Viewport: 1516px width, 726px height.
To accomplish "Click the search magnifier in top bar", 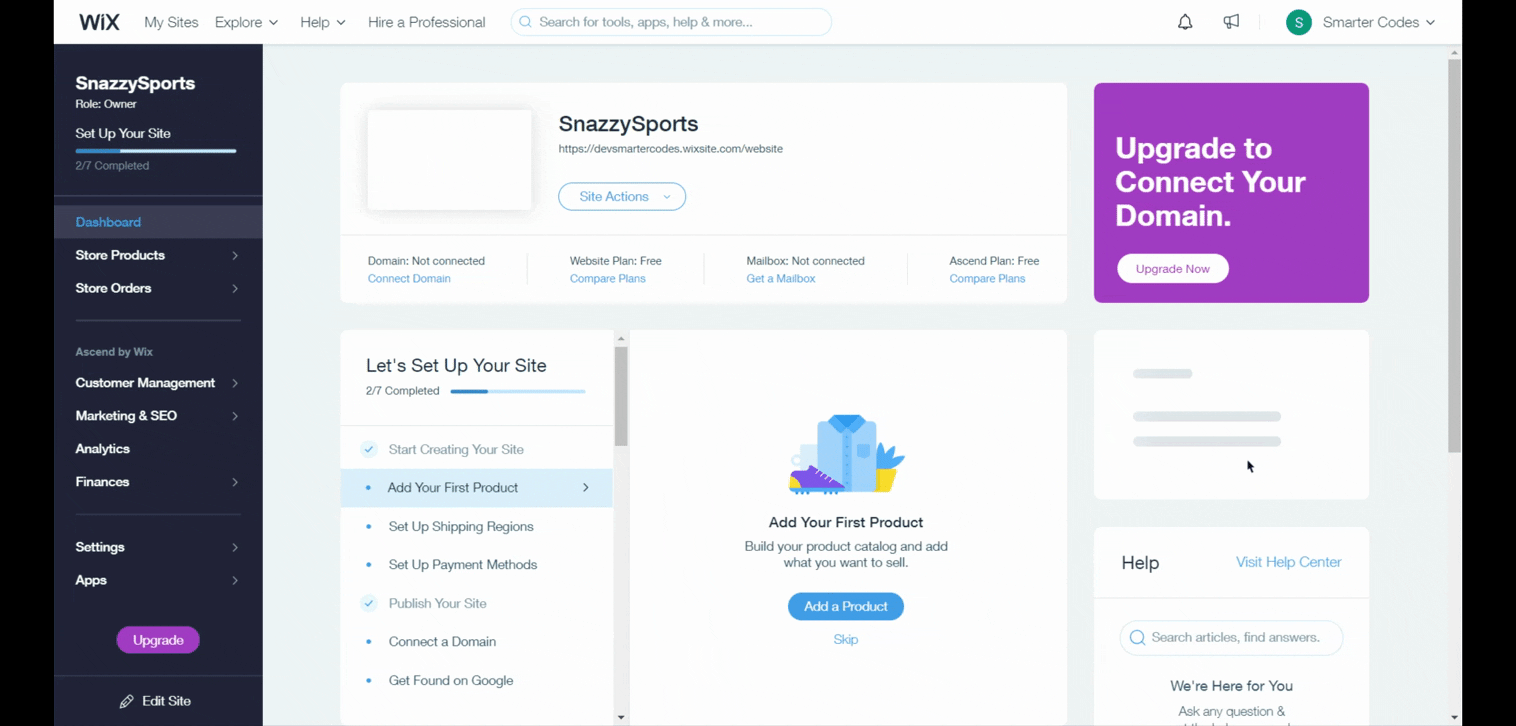I will click(525, 22).
